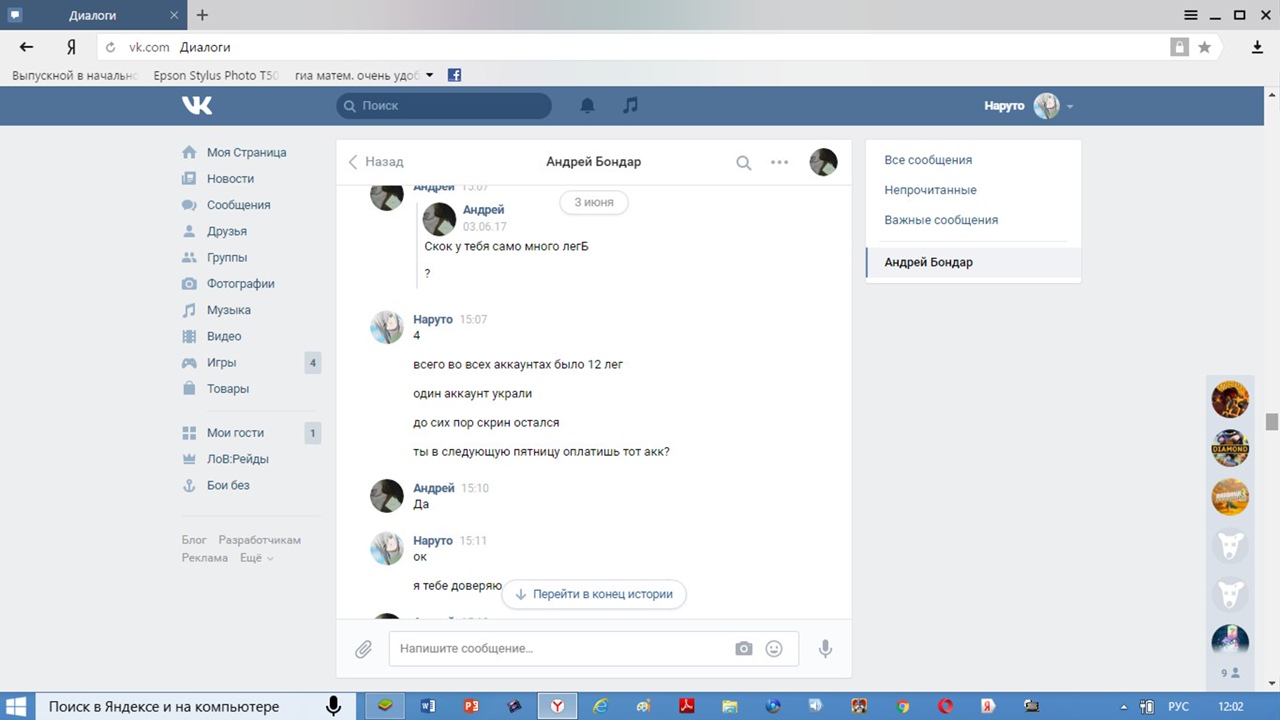Click the browser vertical scrollbar thumb
Viewport: 1280px width, 720px height.
[x=1272, y=422]
